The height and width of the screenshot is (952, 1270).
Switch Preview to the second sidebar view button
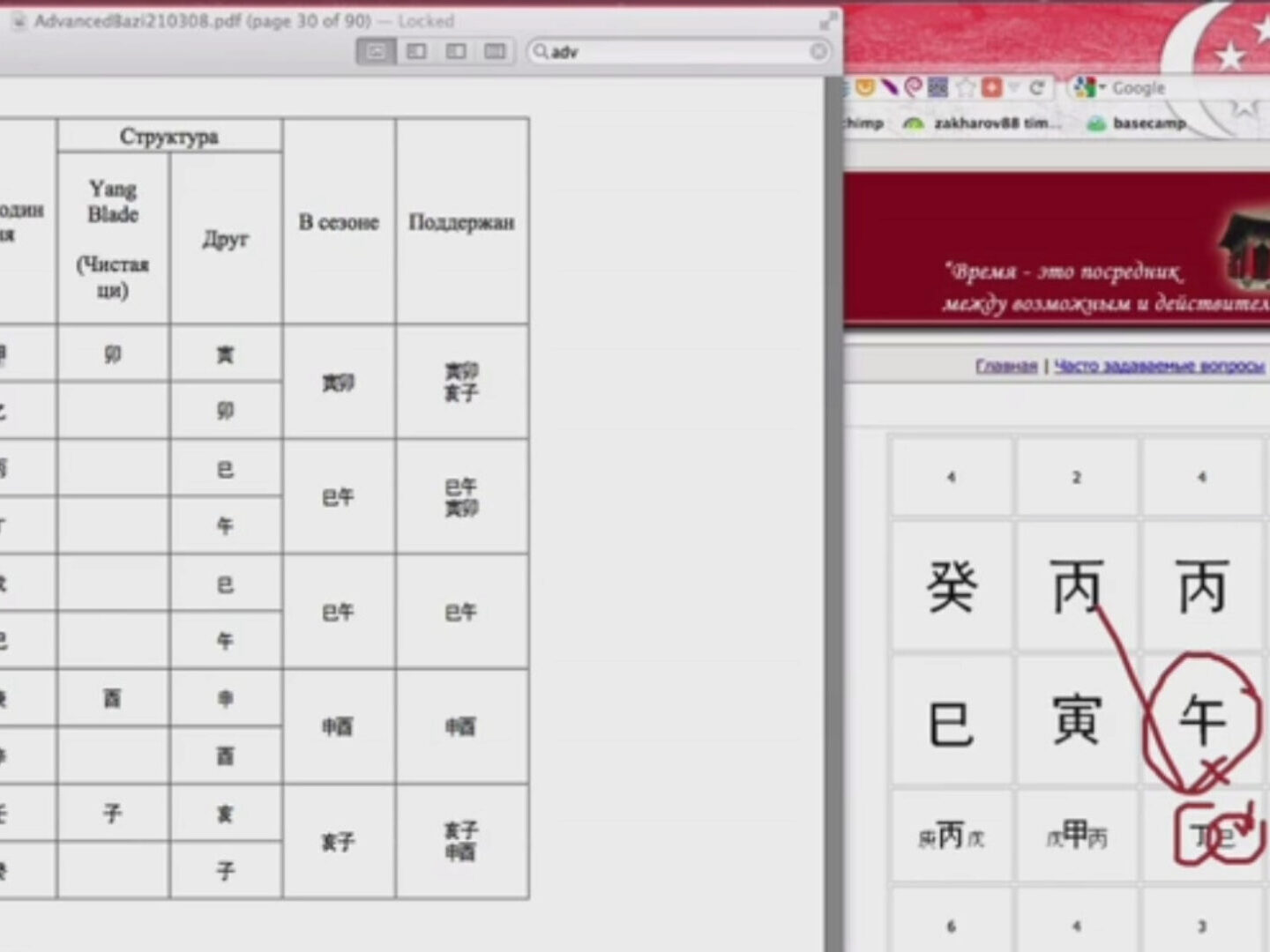click(416, 52)
